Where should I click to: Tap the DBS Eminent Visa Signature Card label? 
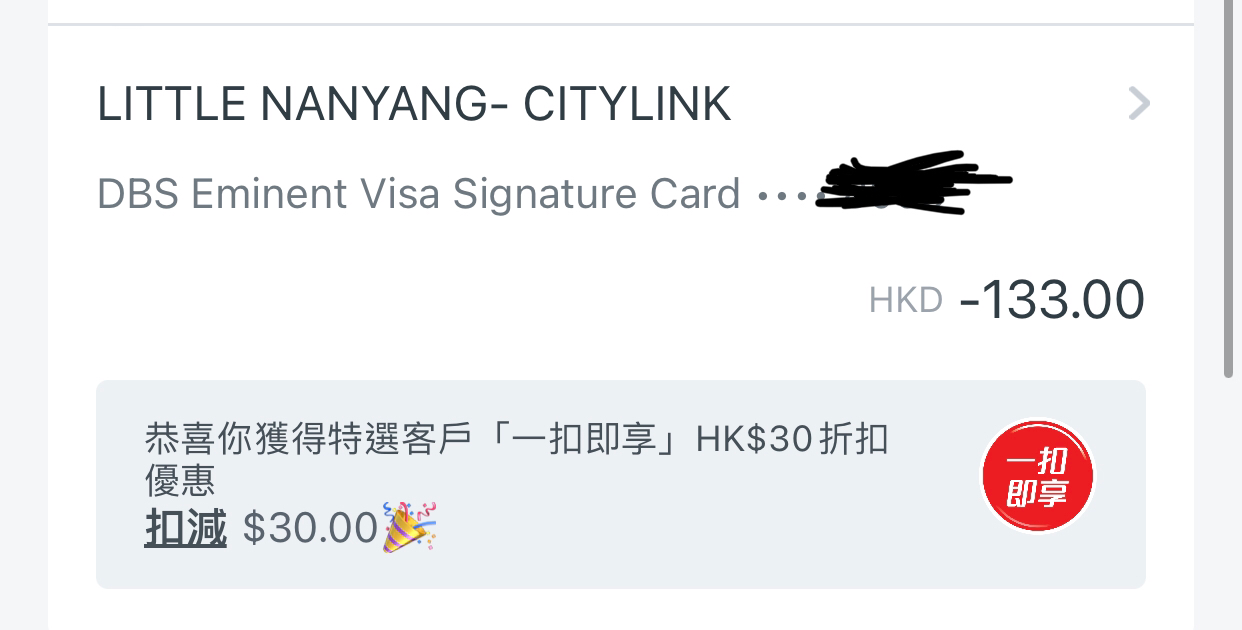pos(419,194)
